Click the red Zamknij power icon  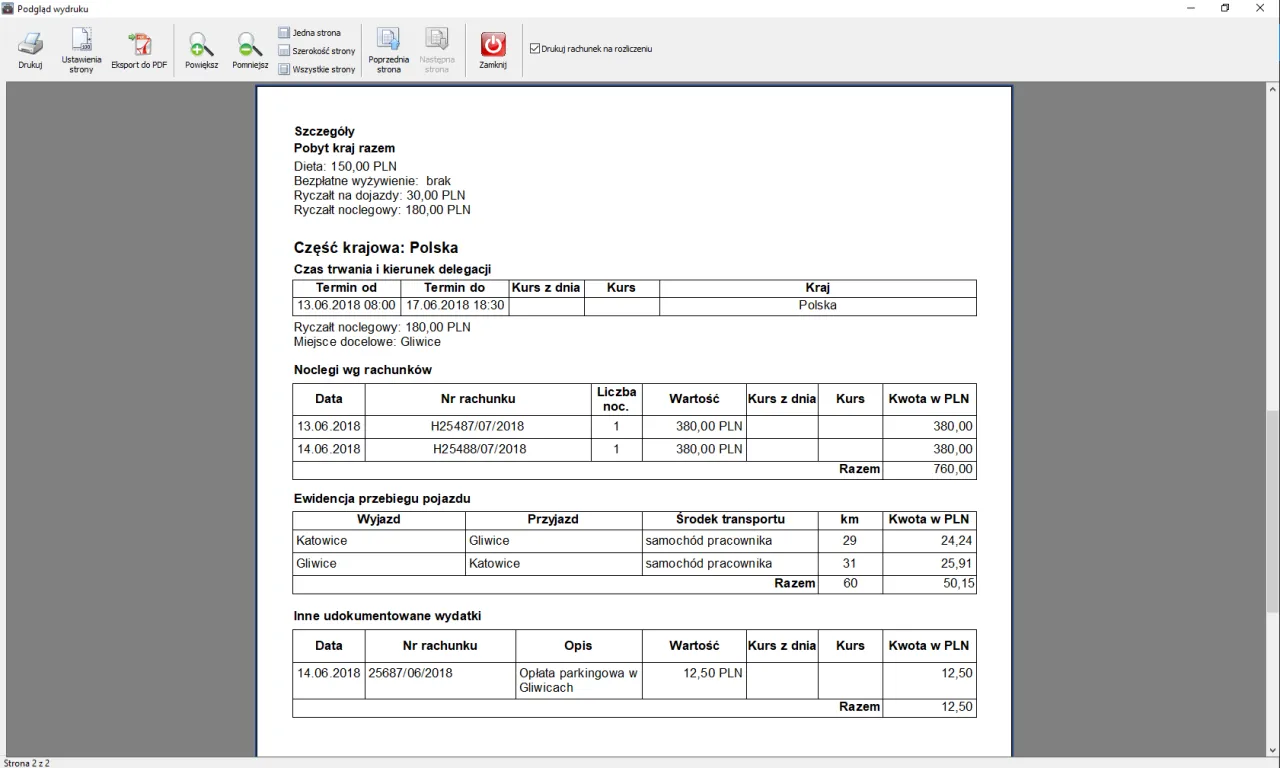point(493,45)
